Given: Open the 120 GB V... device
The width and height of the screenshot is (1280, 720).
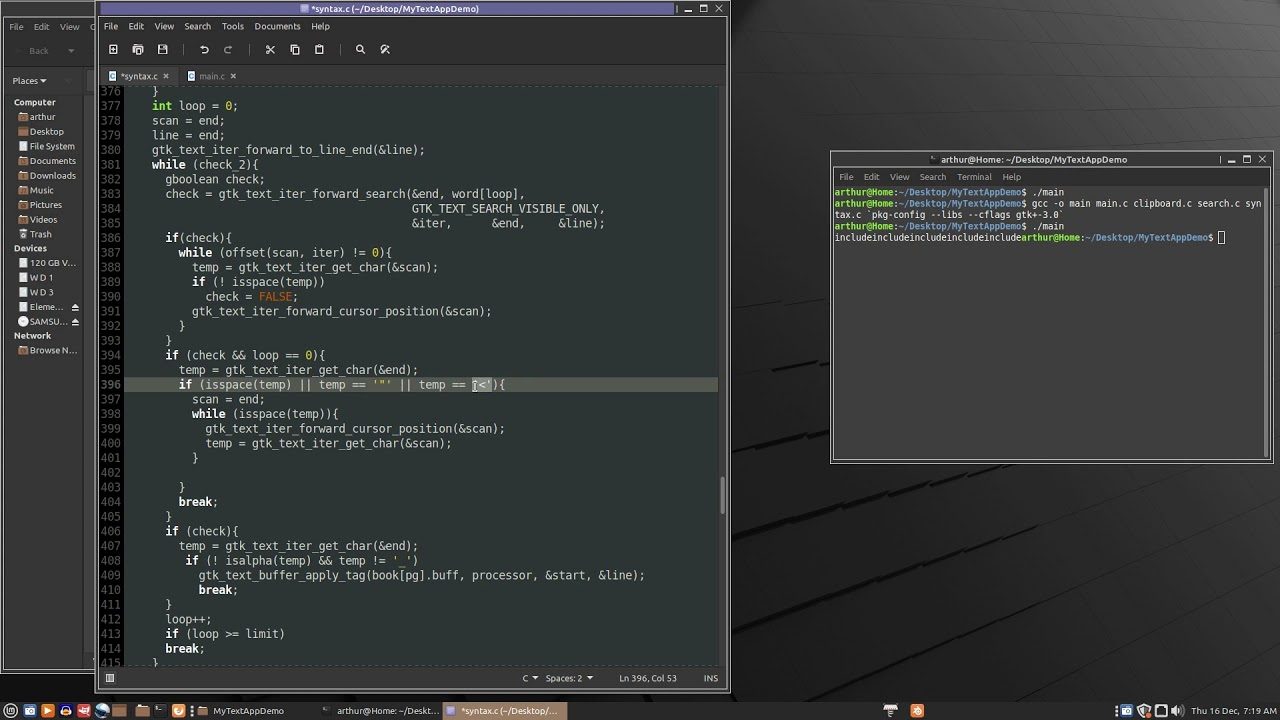Looking at the screenshot, I should [46, 263].
